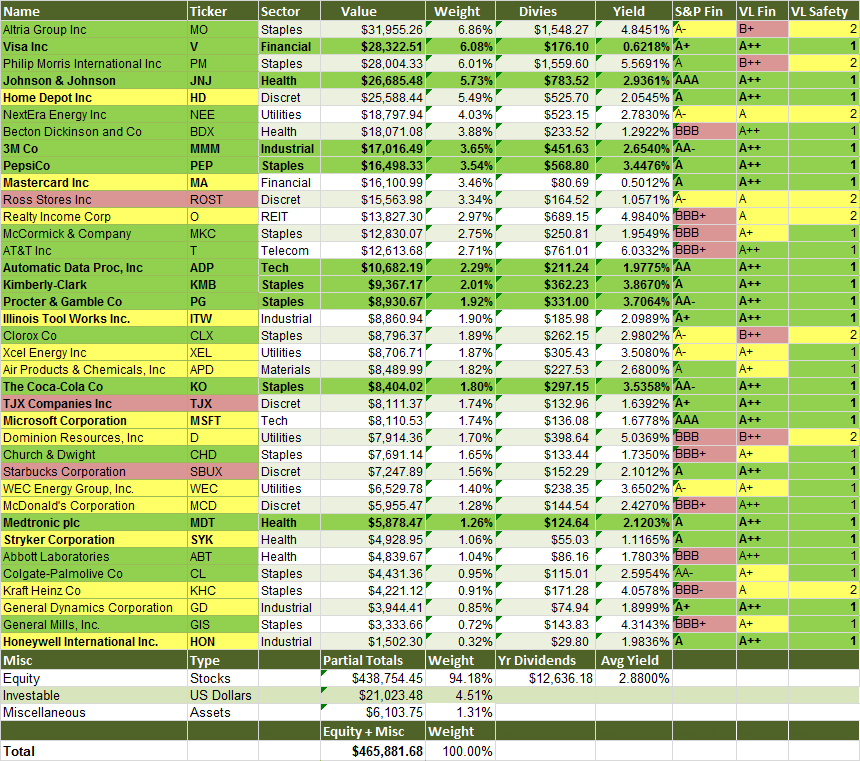Click the MSFT ticker cell
This screenshot has width=860, height=761.
click(223, 421)
